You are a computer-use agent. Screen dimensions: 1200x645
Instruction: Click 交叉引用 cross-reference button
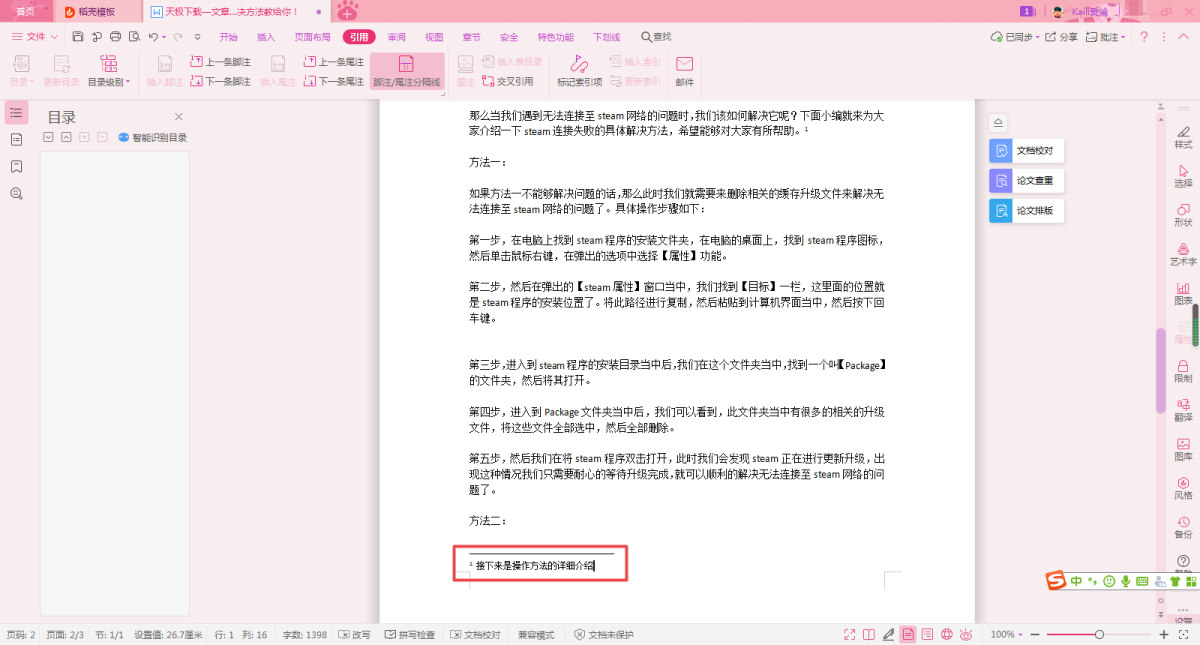point(508,81)
